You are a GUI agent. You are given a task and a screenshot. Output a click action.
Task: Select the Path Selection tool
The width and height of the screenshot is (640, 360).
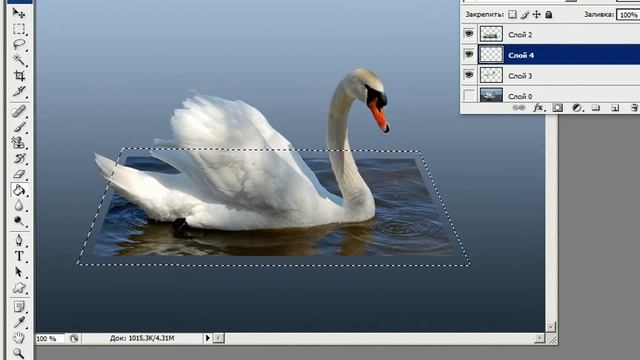(19, 272)
